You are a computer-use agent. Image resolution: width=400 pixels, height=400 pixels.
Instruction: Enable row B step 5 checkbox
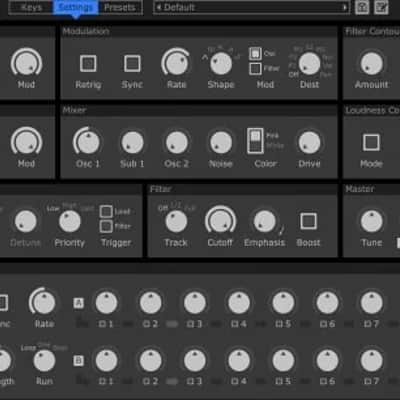[279, 381]
